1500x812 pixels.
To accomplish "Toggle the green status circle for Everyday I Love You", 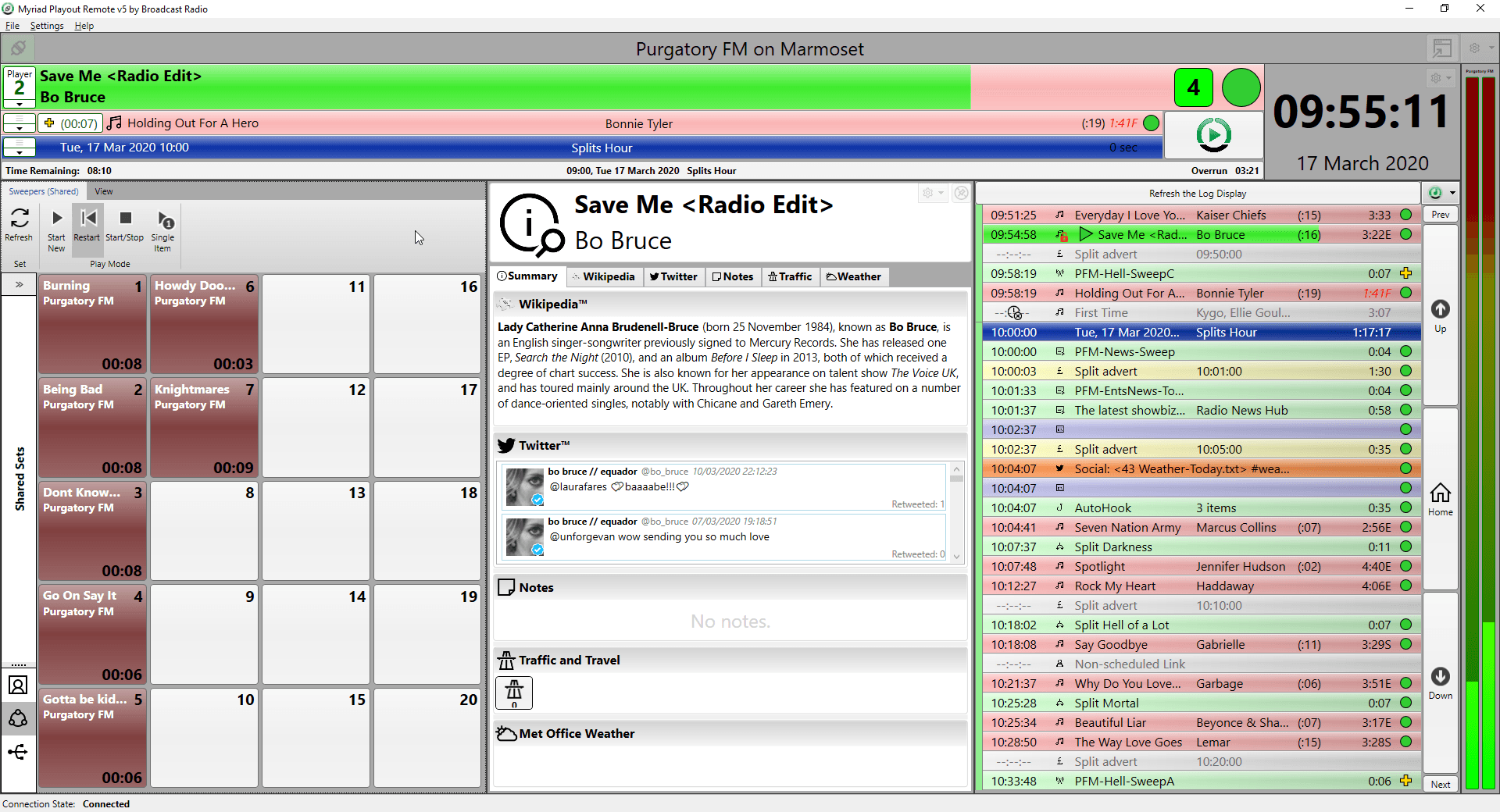I will [x=1406, y=215].
